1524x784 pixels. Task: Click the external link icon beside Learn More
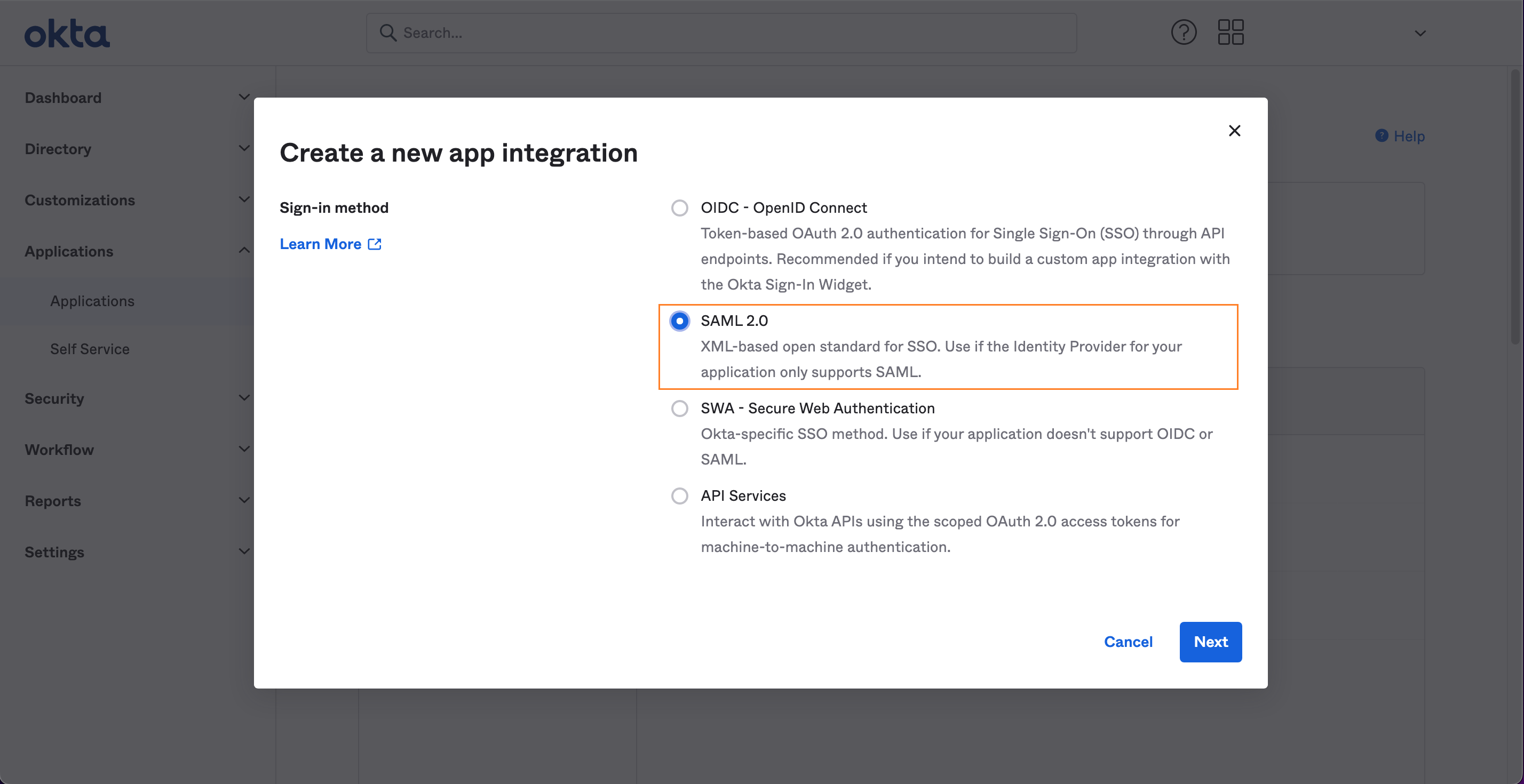(375, 244)
